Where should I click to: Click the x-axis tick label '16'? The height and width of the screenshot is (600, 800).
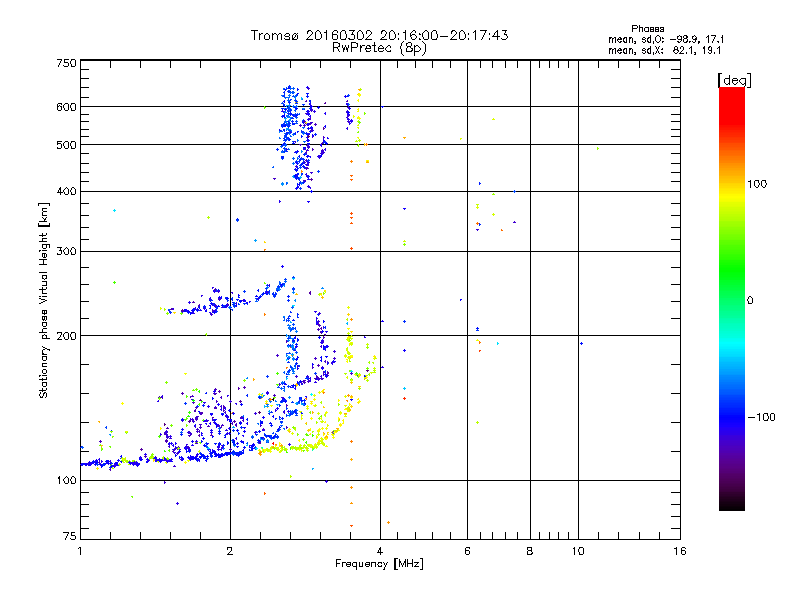pyautogui.click(x=680, y=551)
